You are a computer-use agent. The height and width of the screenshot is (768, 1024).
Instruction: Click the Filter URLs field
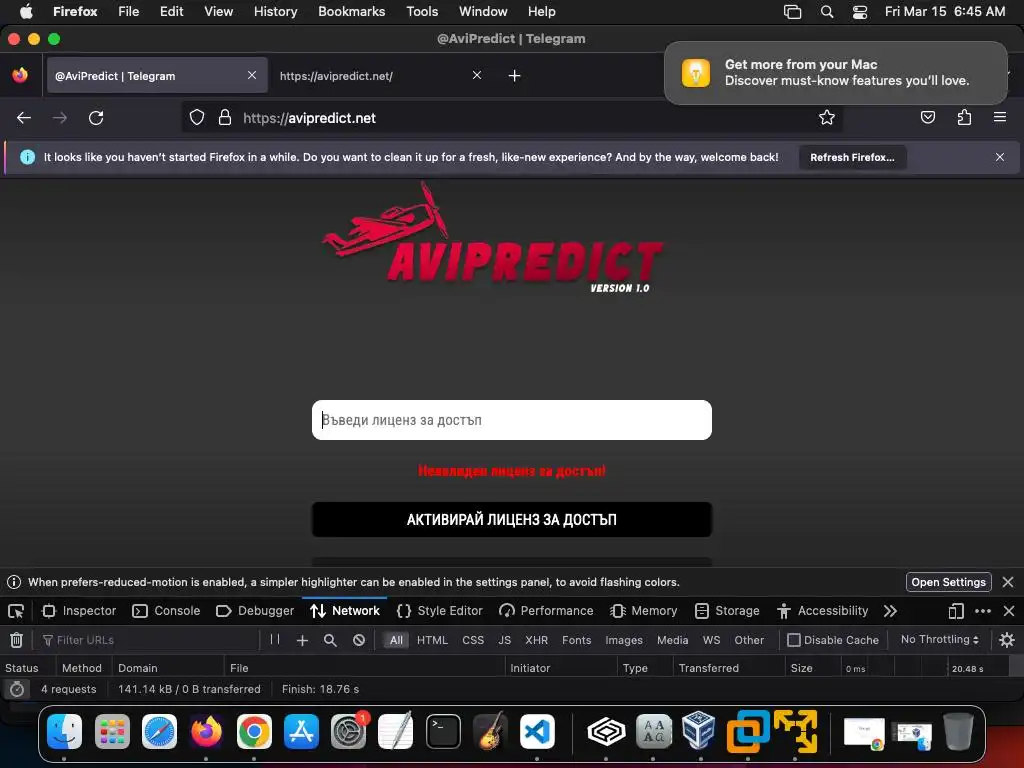pyautogui.click(x=149, y=640)
